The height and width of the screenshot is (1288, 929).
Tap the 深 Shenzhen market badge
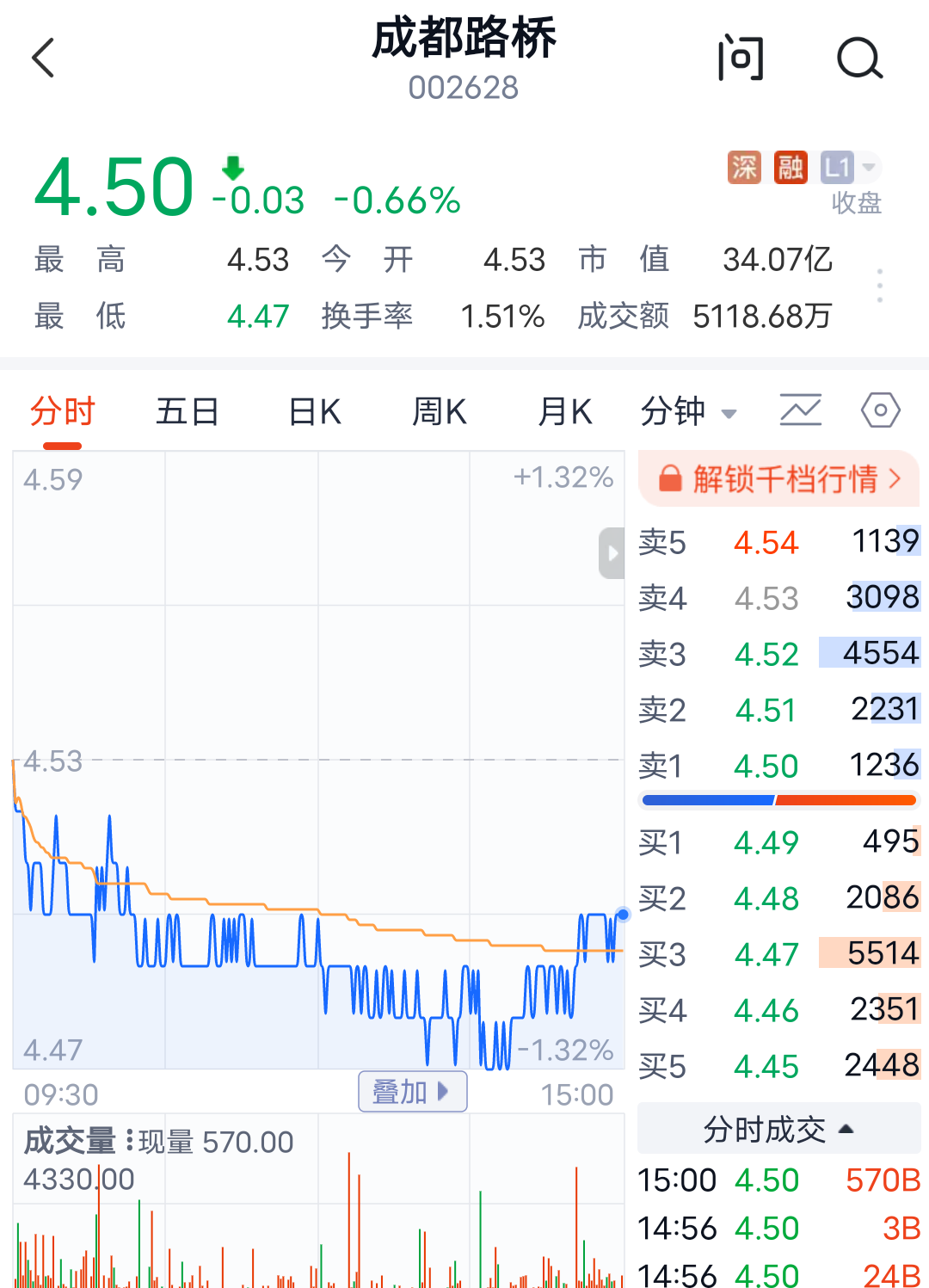coord(743,169)
